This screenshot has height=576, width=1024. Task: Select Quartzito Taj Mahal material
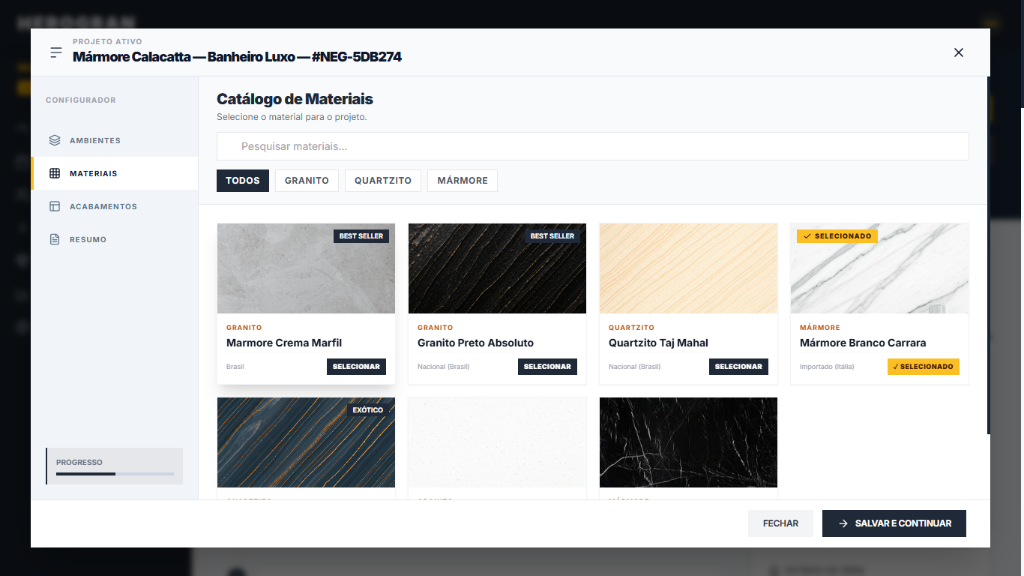(x=739, y=366)
